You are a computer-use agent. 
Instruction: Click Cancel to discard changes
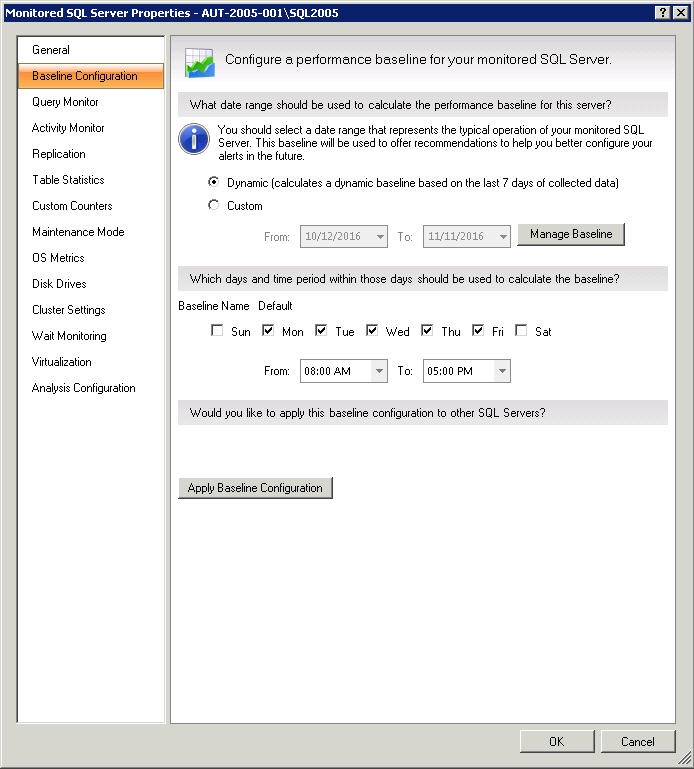(638, 742)
